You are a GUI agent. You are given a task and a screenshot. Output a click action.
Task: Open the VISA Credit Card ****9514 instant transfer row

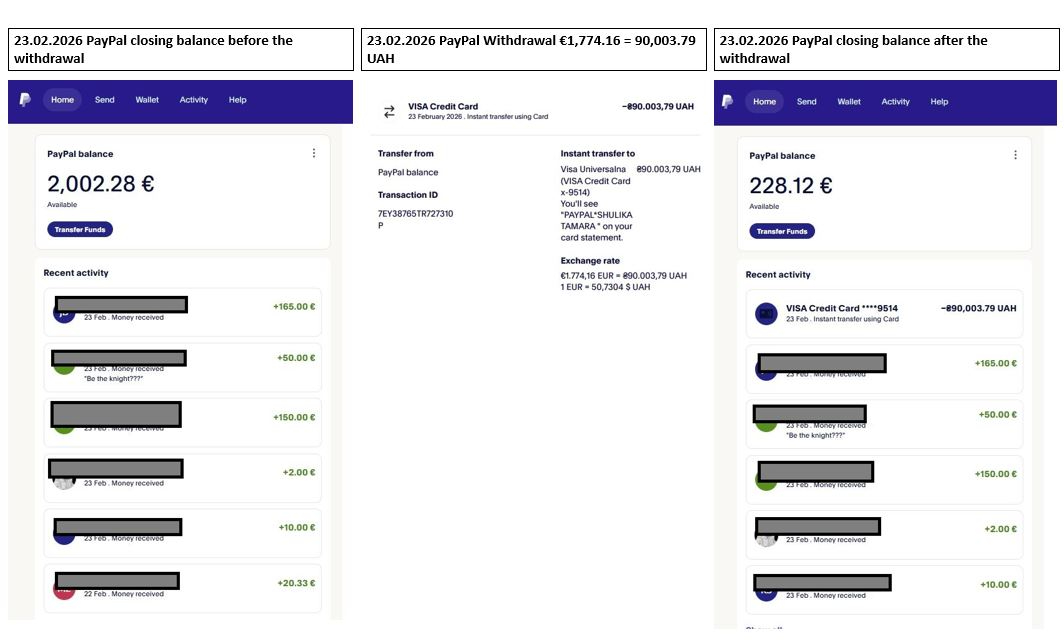click(x=885, y=313)
